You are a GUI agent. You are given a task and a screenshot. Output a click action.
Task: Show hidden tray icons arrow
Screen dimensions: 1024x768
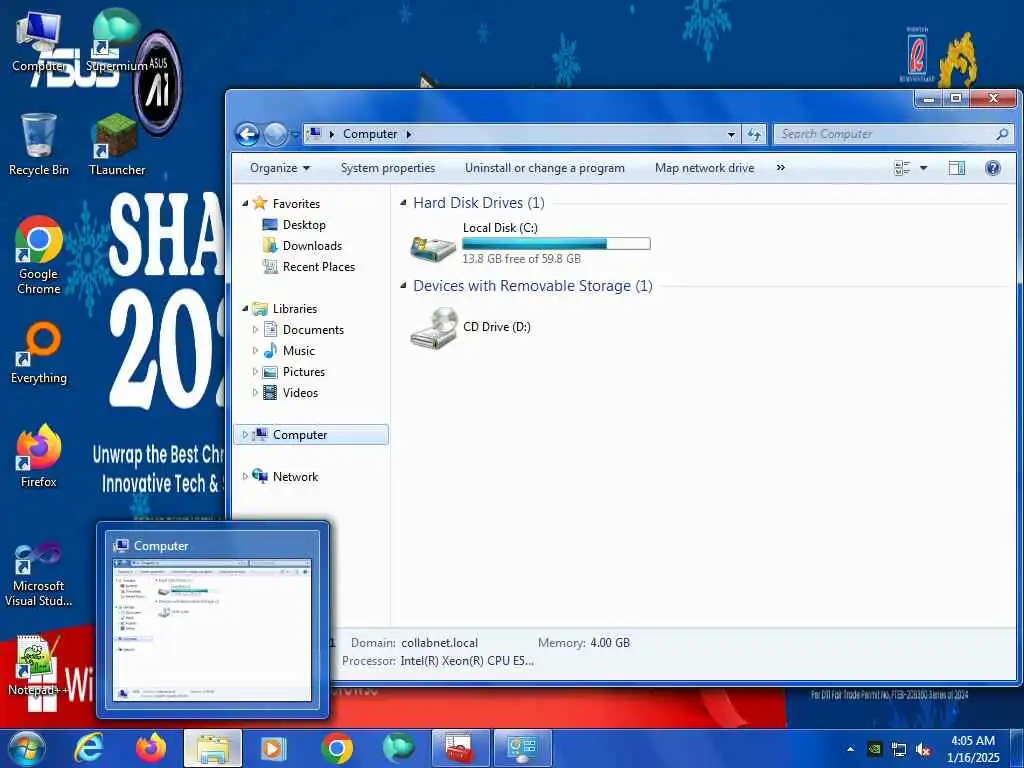(850, 749)
